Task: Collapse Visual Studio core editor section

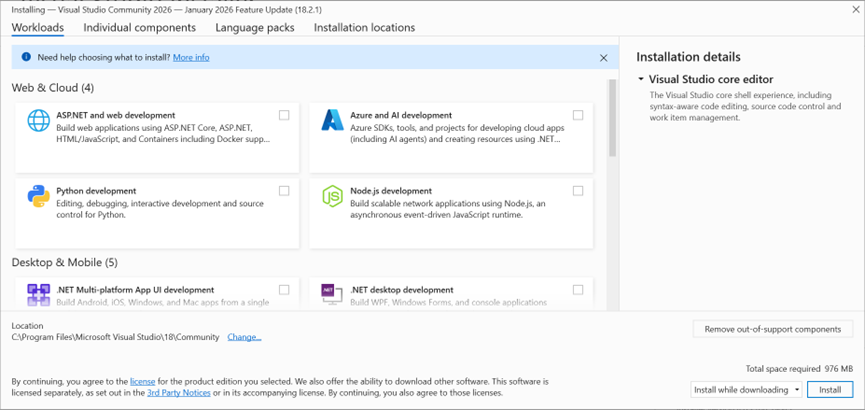Action: [x=640, y=79]
